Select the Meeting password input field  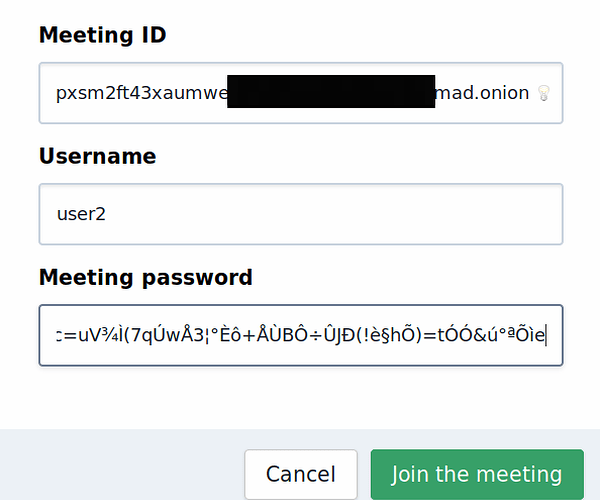point(300,335)
